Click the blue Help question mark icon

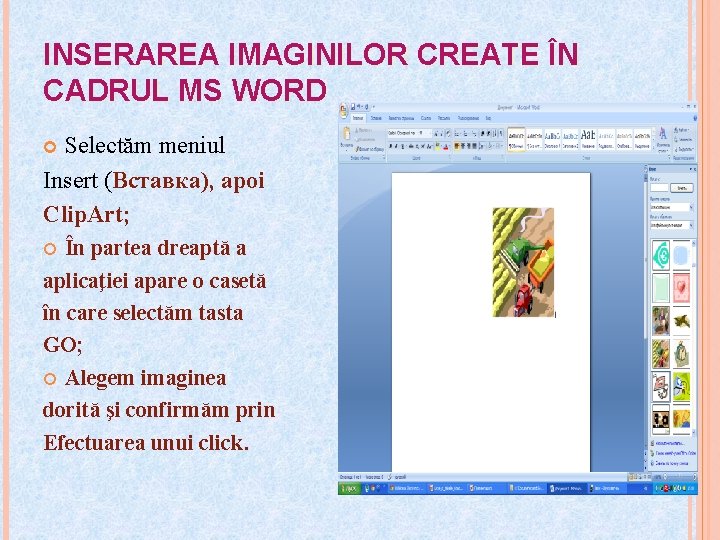point(695,118)
